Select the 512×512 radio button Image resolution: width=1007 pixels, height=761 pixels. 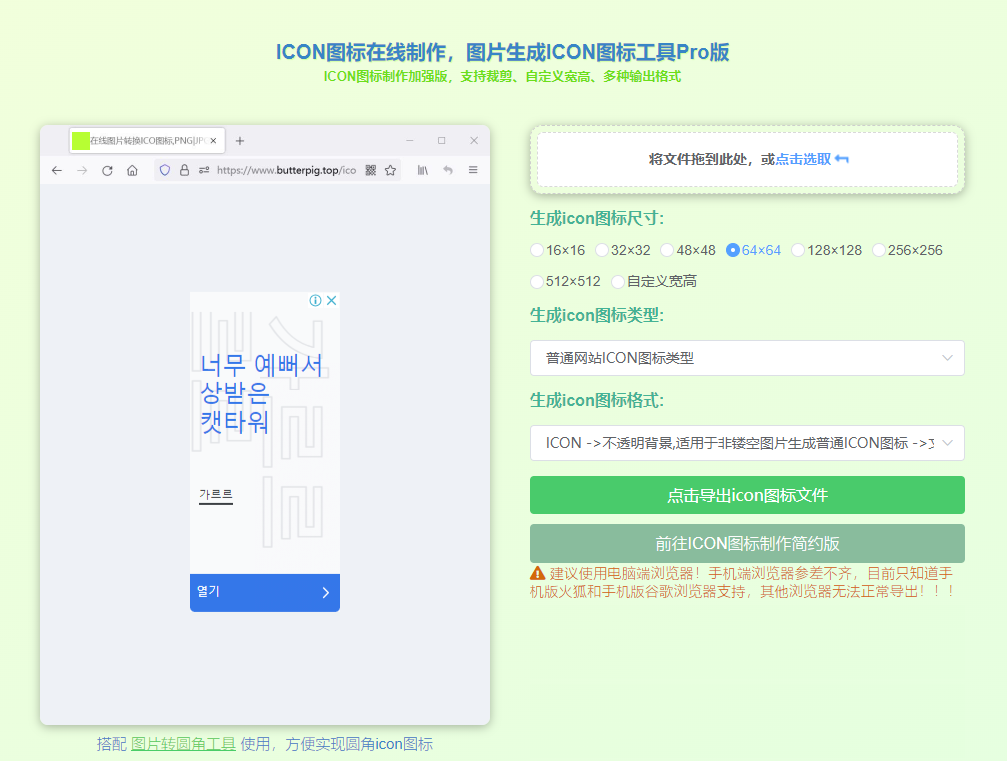(x=538, y=281)
